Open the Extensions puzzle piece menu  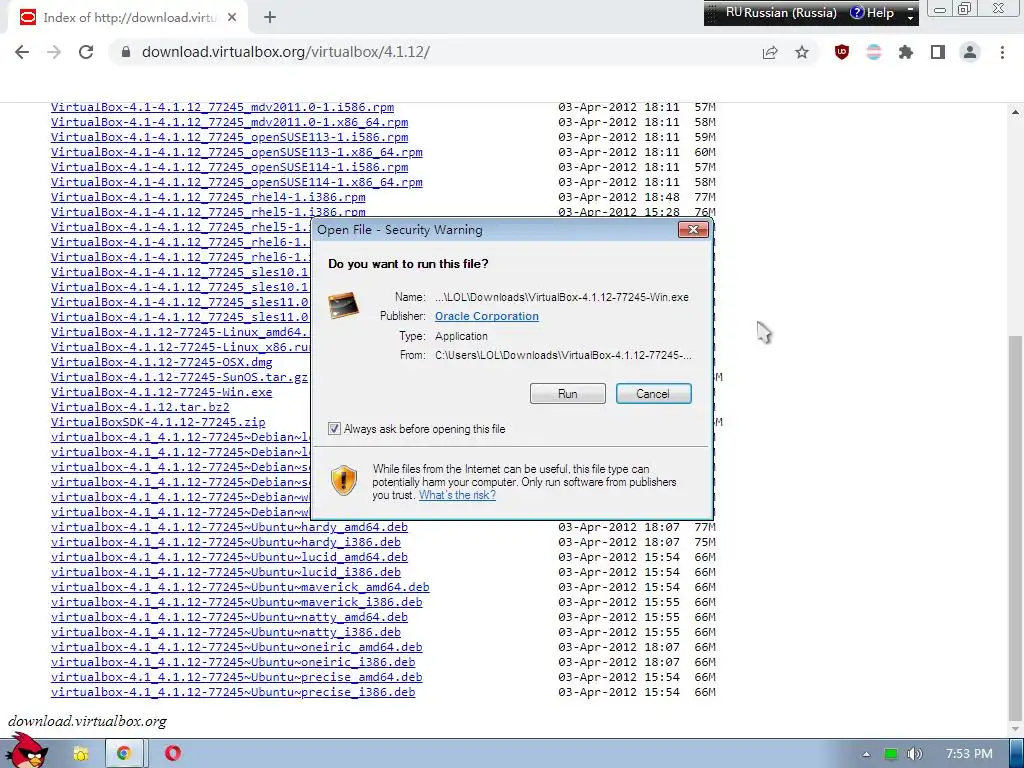click(906, 52)
